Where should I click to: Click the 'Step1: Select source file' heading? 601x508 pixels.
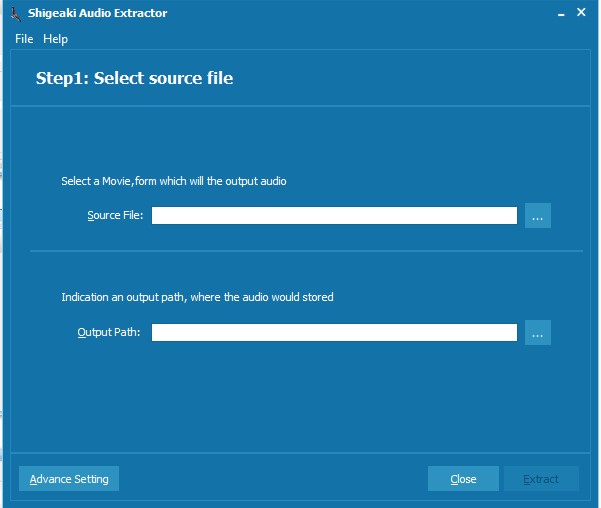point(135,78)
